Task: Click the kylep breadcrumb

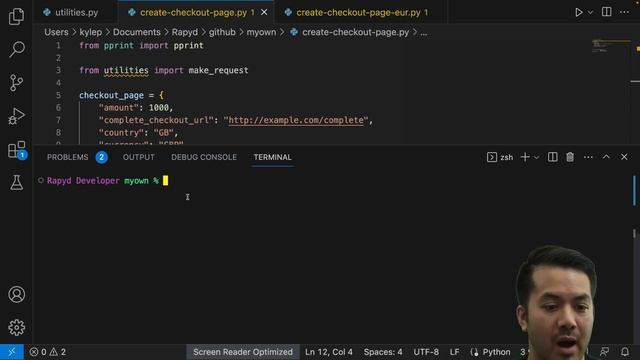Action: coord(91,32)
